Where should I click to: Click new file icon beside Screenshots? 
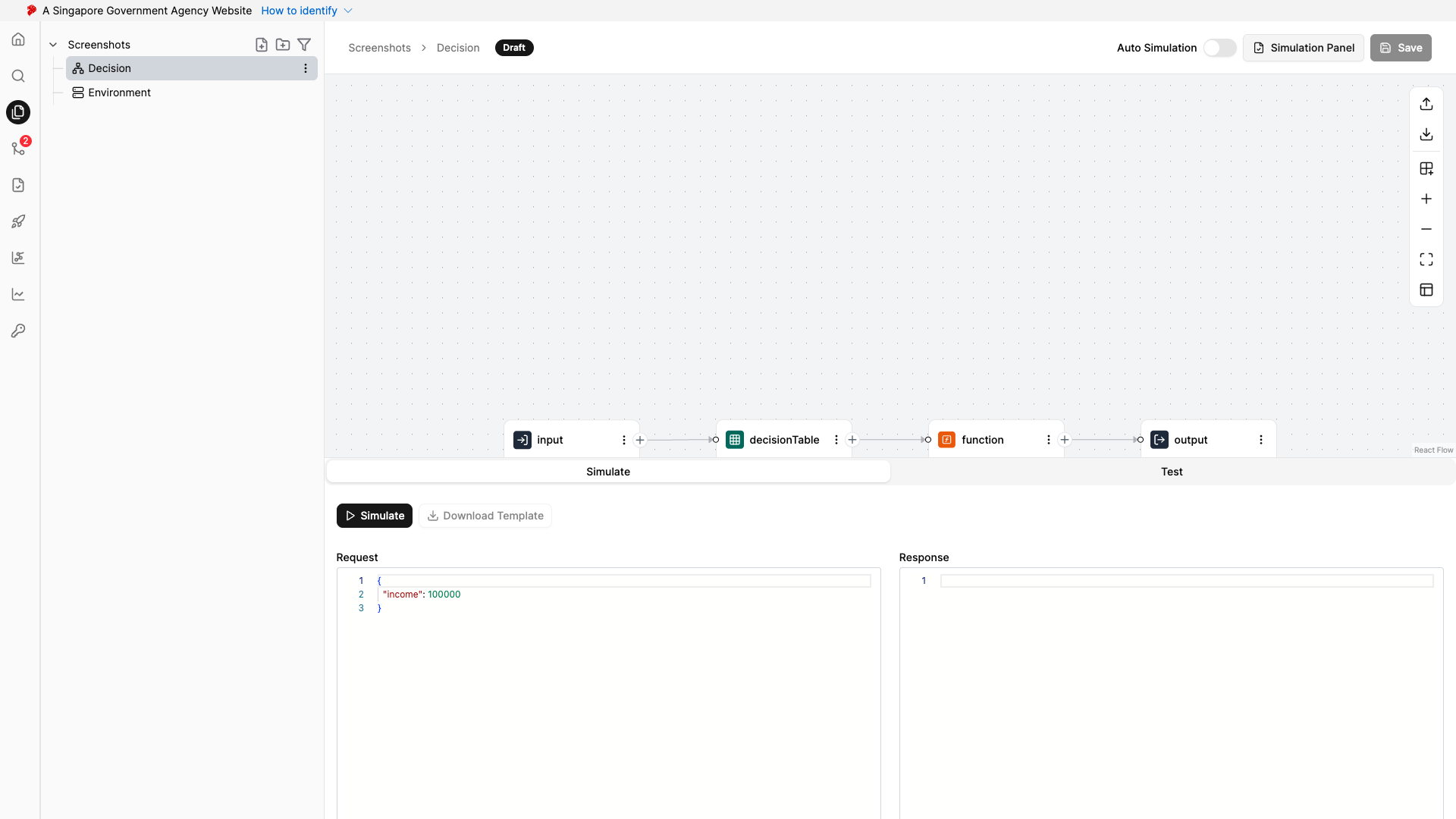click(262, 45)
